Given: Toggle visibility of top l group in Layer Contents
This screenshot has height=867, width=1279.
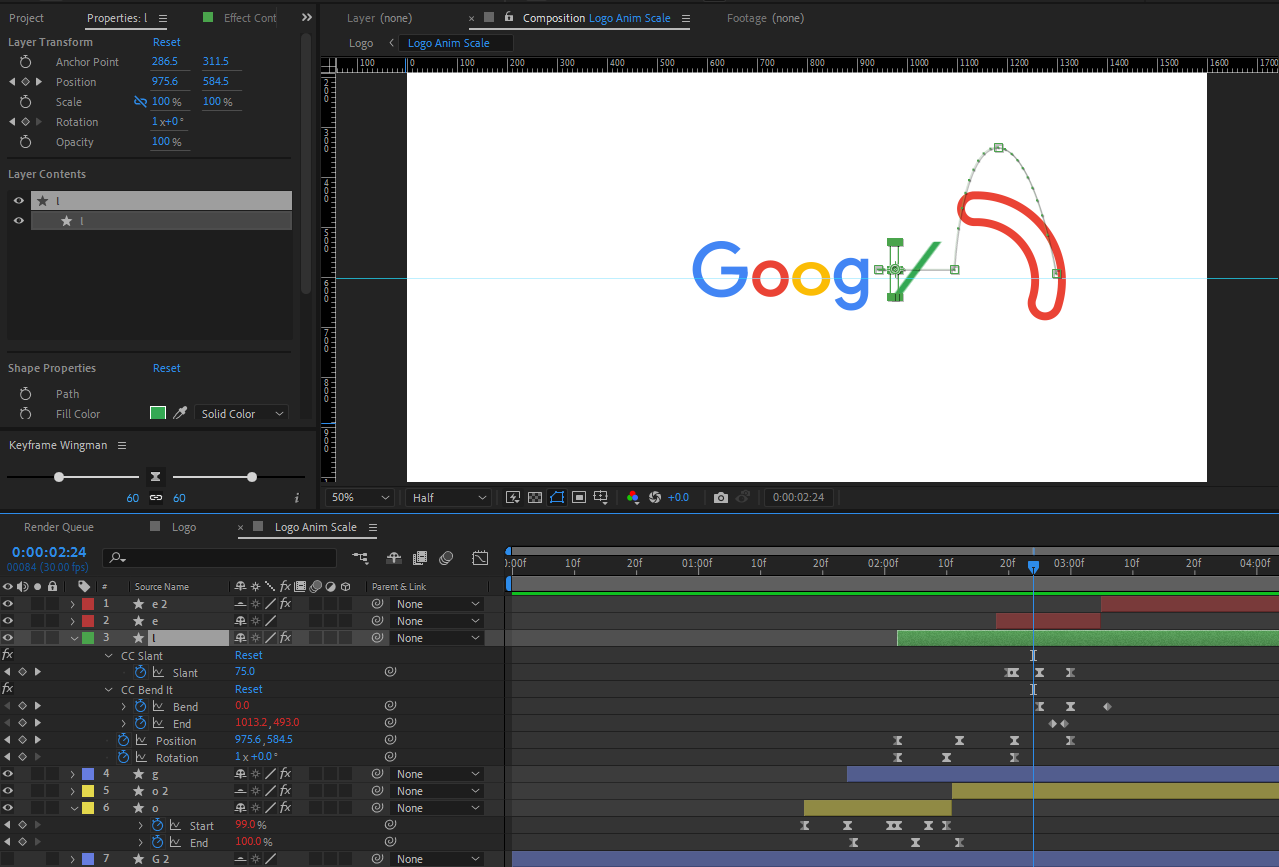Looking at the screenshot, I should (x=18, y=201).
